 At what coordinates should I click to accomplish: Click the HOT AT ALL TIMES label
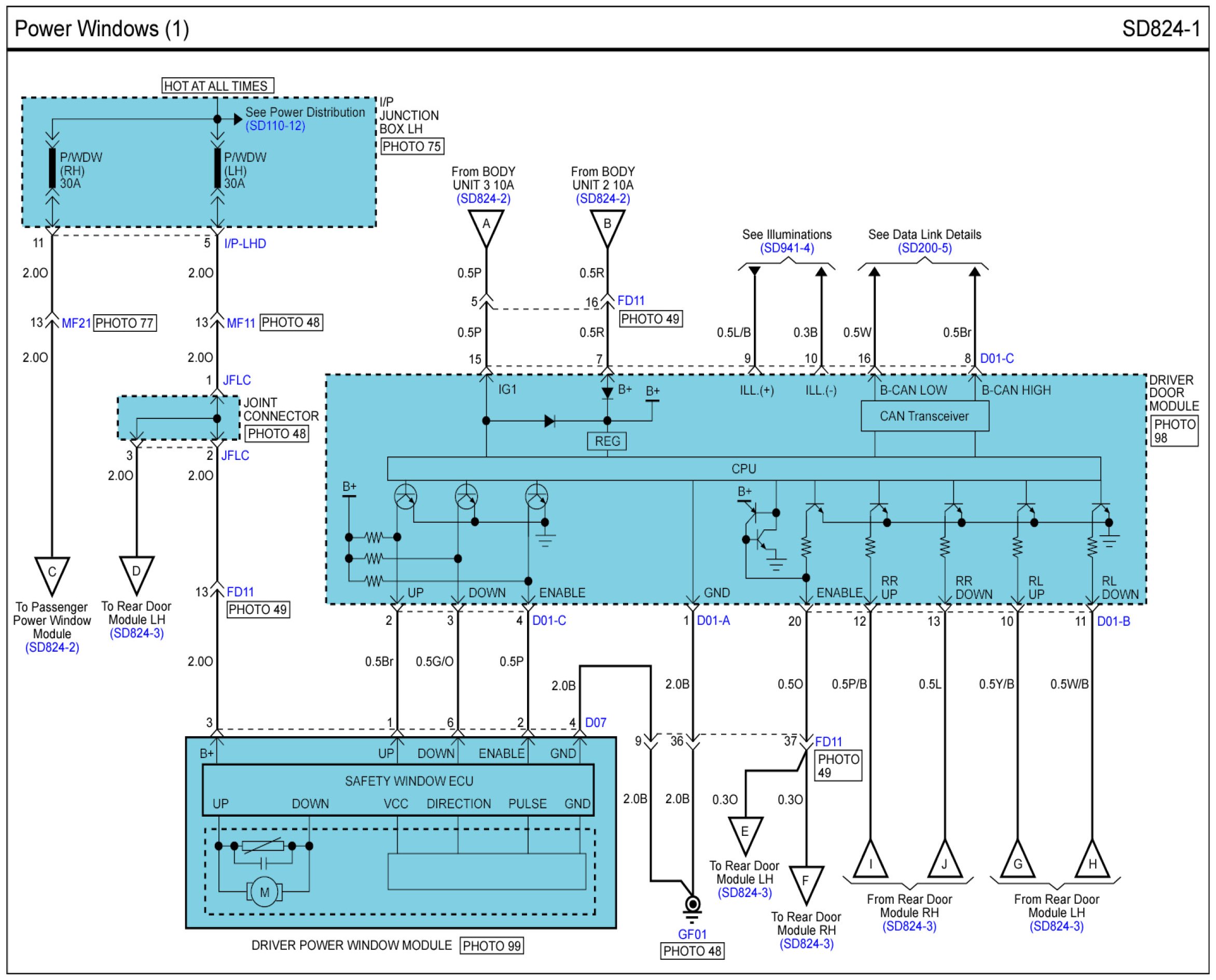pos(217,86)
